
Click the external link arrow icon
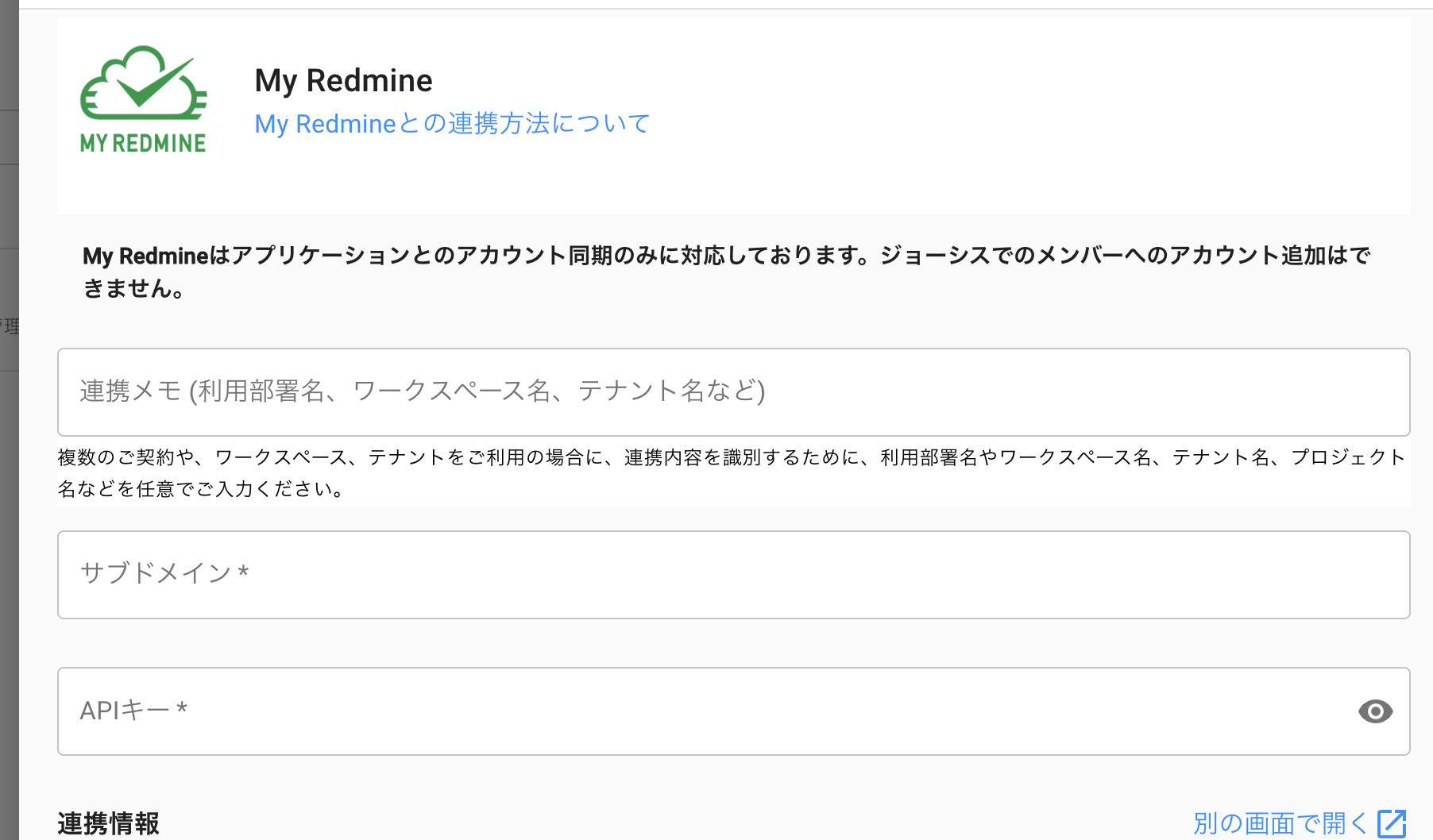[x=1392, y=823]
